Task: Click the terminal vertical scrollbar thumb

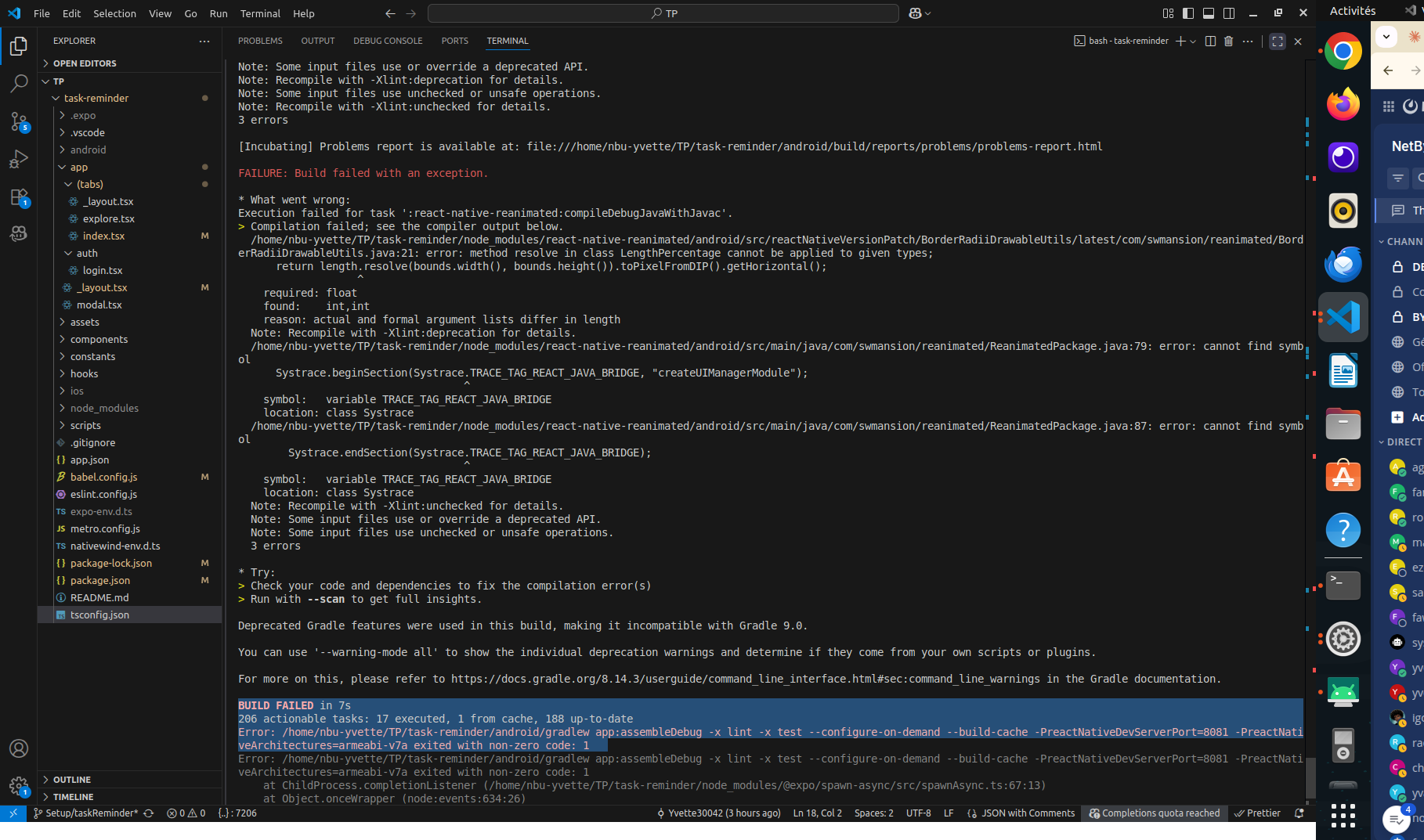Action: [1310, 777]
